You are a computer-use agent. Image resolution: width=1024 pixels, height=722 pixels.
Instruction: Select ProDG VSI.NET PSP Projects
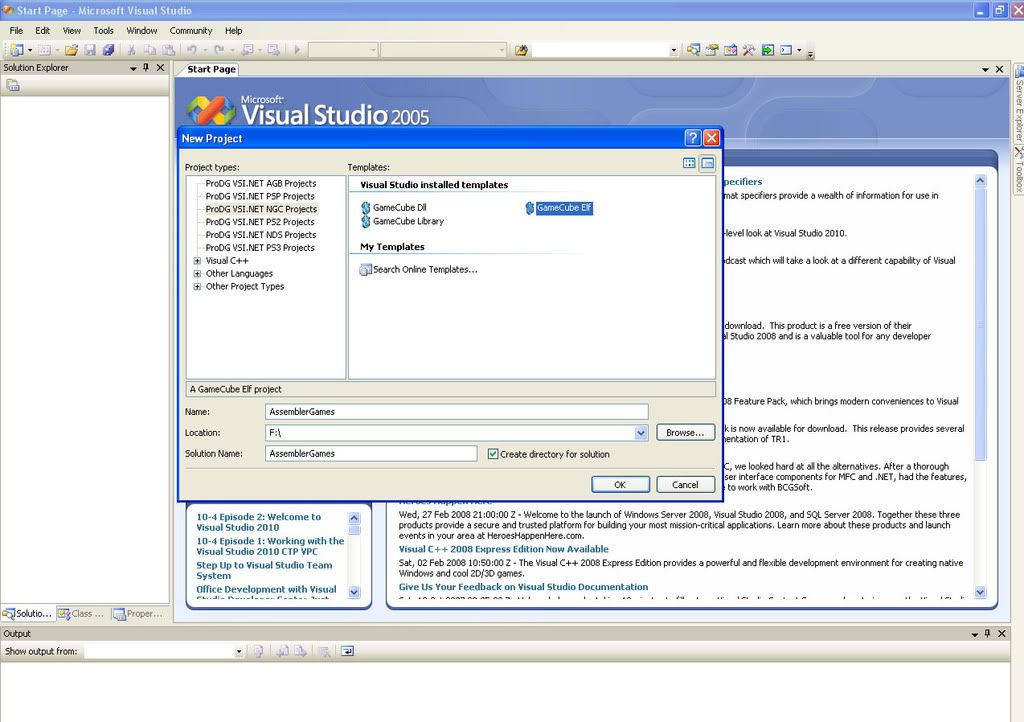pos(260,196)
